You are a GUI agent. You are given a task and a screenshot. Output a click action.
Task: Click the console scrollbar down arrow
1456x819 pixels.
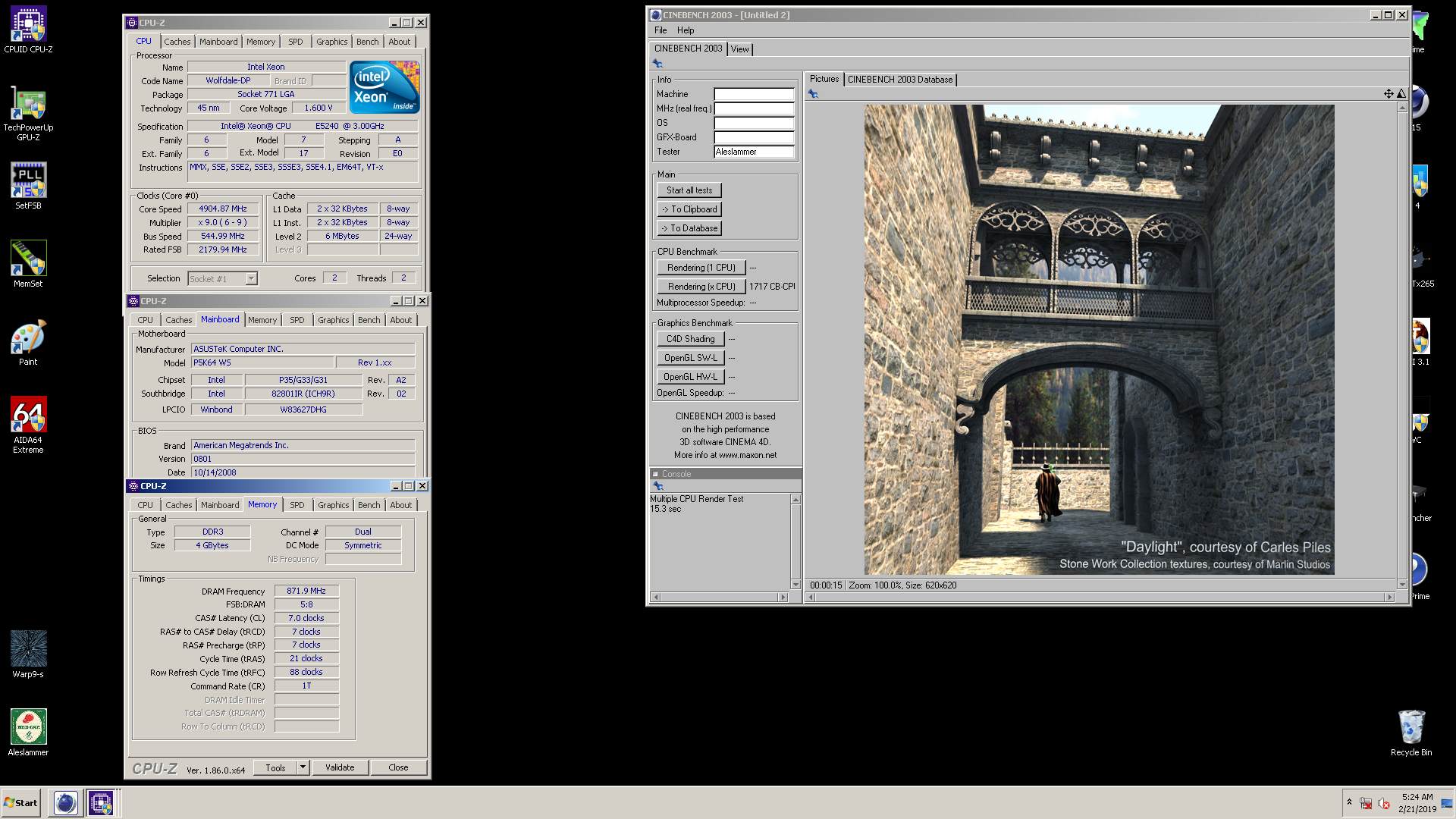(x=795, y=585)
